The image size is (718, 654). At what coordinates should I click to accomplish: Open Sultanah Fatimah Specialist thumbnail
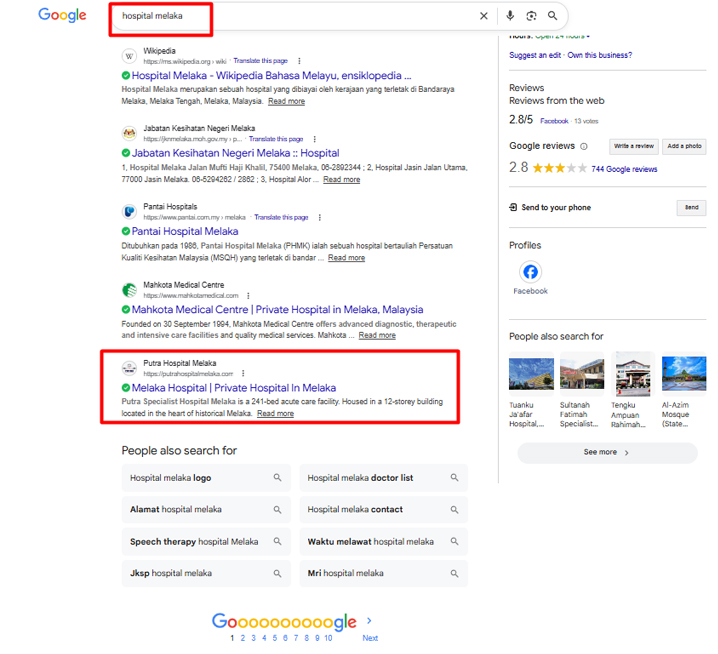(582, 374)
